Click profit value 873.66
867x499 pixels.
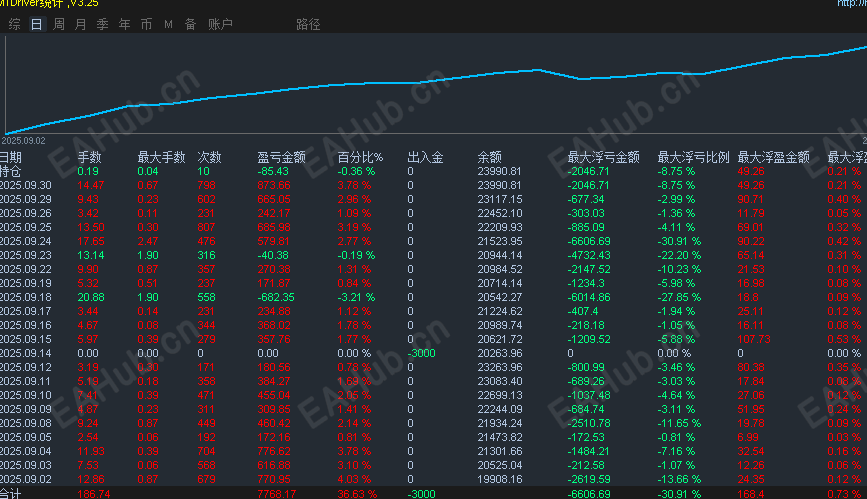point(274,185)
